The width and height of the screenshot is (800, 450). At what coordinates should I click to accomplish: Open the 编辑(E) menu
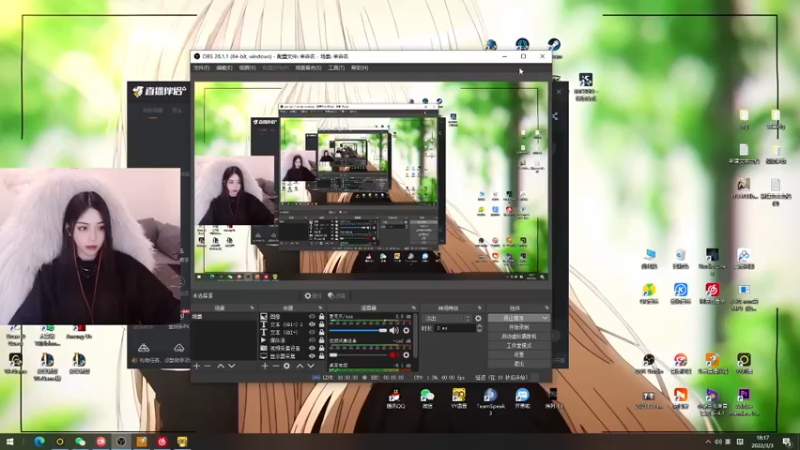224,68
